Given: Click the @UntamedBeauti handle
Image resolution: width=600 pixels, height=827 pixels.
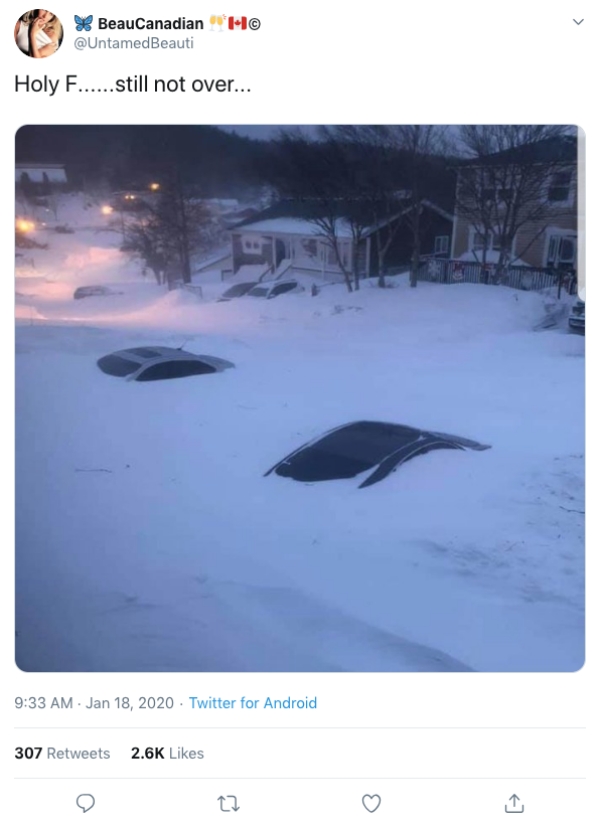Looking at the screenshot, I should [x=134, y=43].
